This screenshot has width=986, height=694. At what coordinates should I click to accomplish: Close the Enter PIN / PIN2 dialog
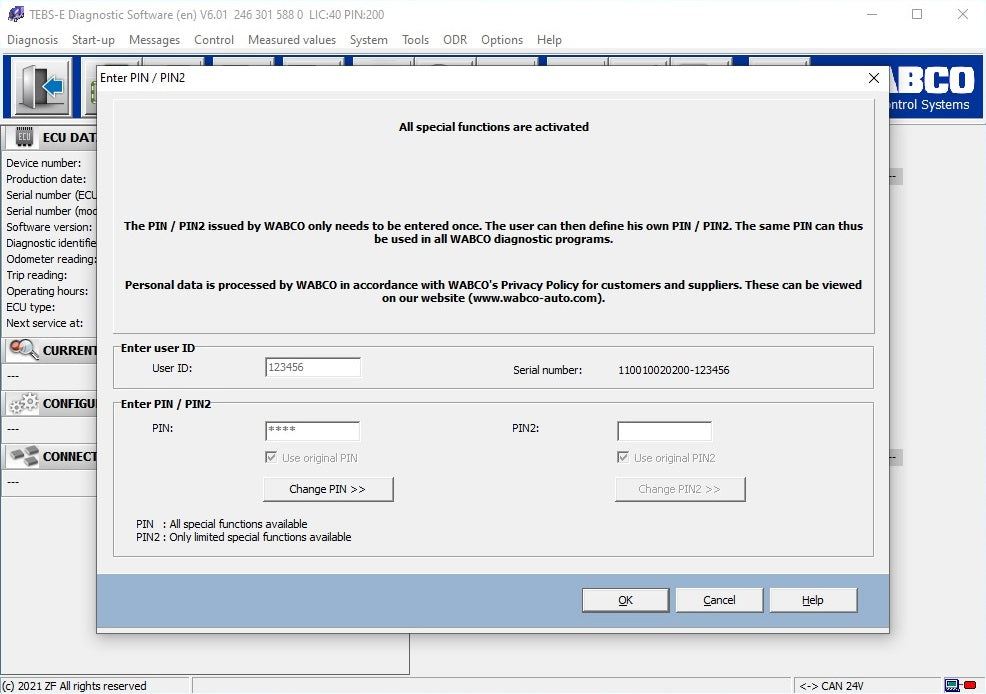click(x=873, y=78)
